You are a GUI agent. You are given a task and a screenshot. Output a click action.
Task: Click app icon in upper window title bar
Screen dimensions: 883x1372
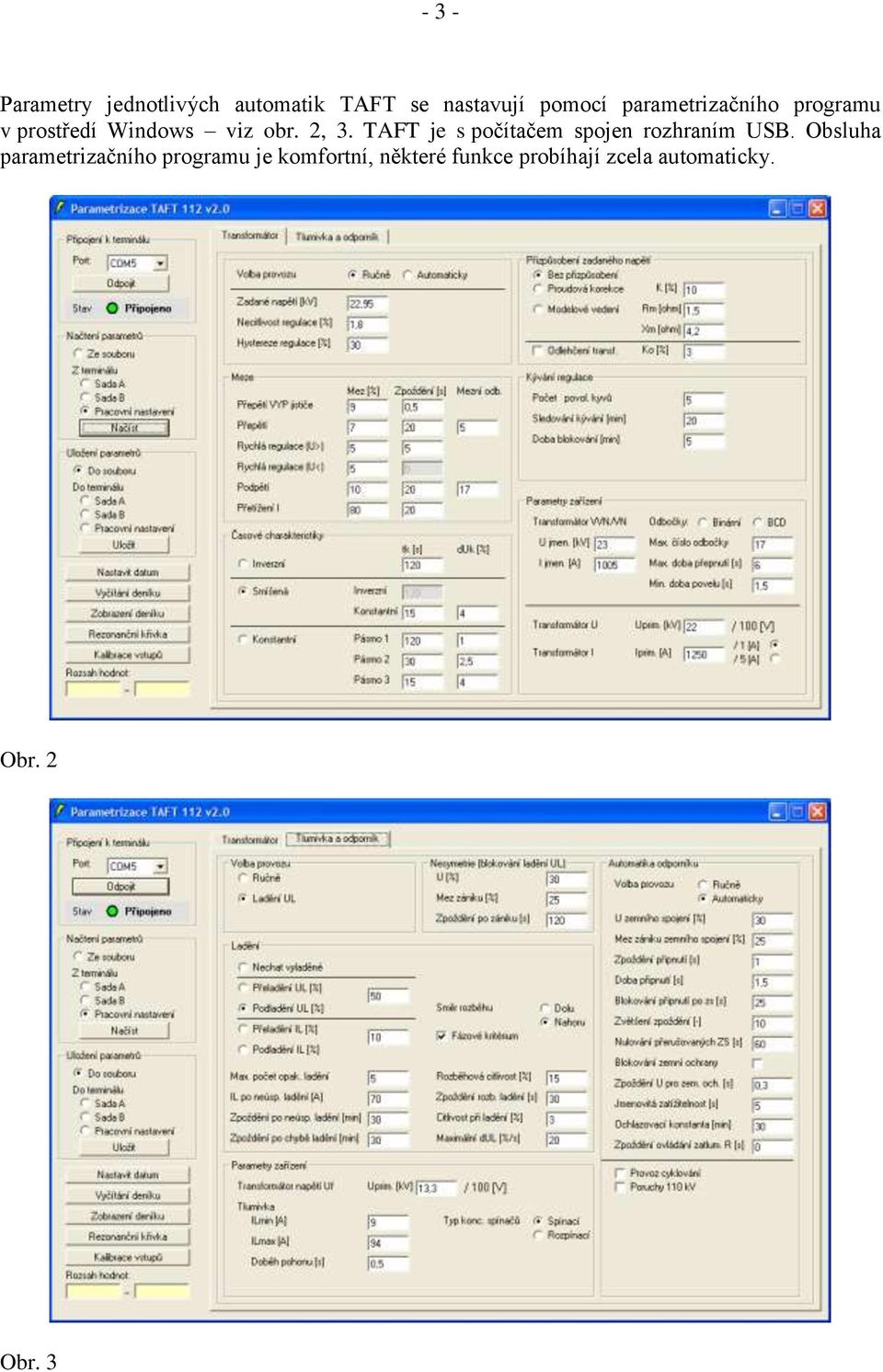(x=60, y=208)
